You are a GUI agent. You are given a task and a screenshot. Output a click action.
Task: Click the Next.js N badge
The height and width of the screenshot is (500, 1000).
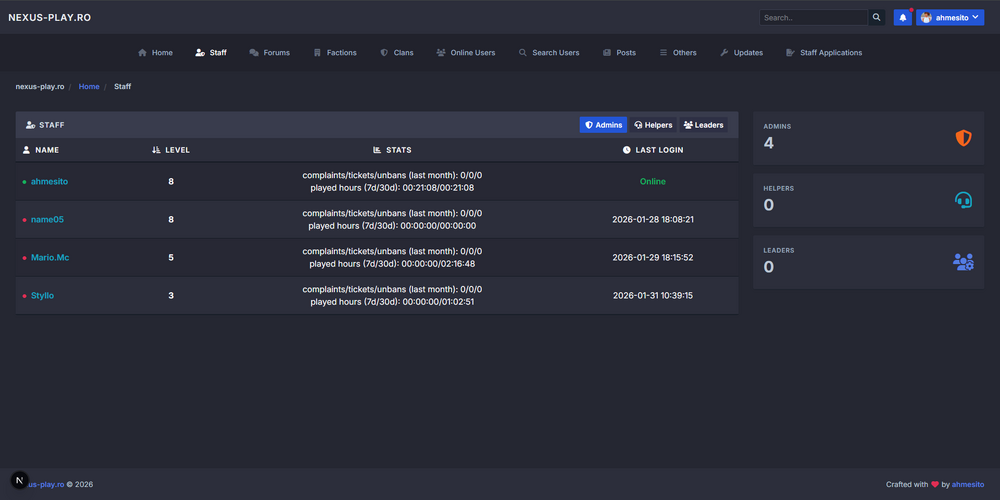click(x=19, y=480)
